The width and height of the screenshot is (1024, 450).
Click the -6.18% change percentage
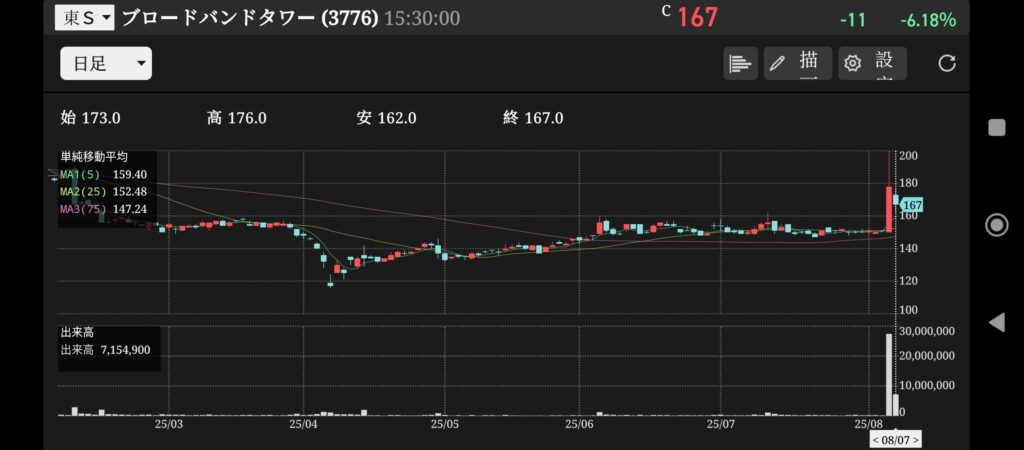(927, 20)
